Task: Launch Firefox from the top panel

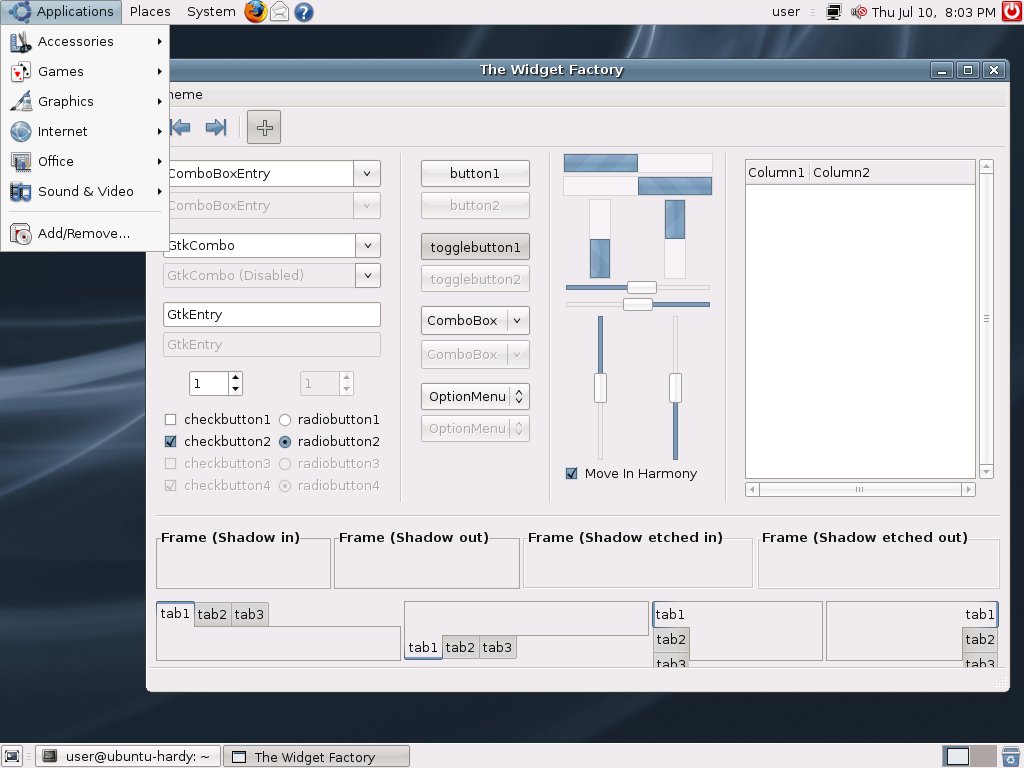Action: [x=255, y=12]
